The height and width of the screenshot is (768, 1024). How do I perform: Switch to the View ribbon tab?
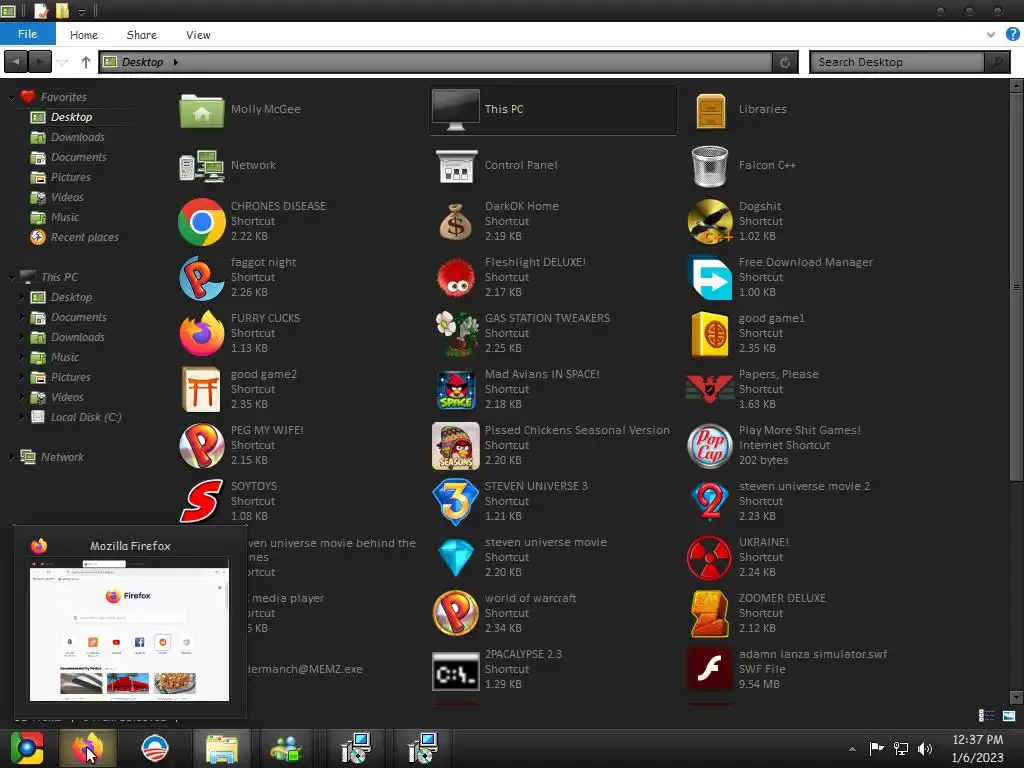click(x=198, y=35)
